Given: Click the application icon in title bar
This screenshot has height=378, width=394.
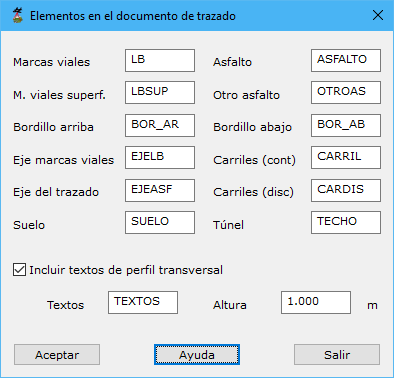Looking at the screenshot, I should pyautogui.click(x=17, y=16).
